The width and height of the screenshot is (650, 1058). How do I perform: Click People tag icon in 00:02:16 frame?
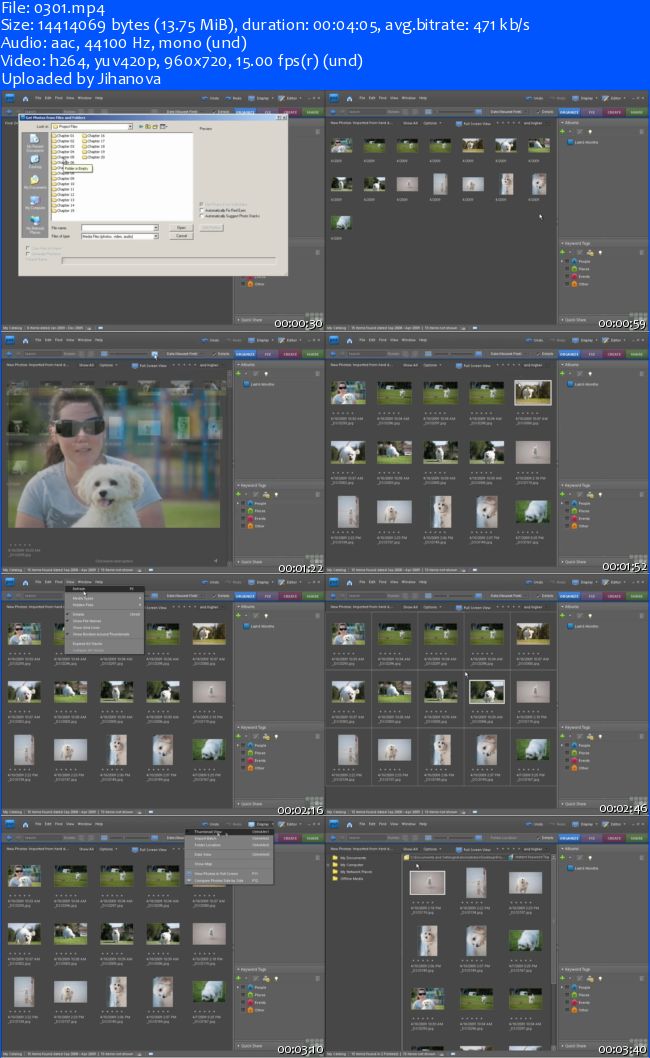250,746
